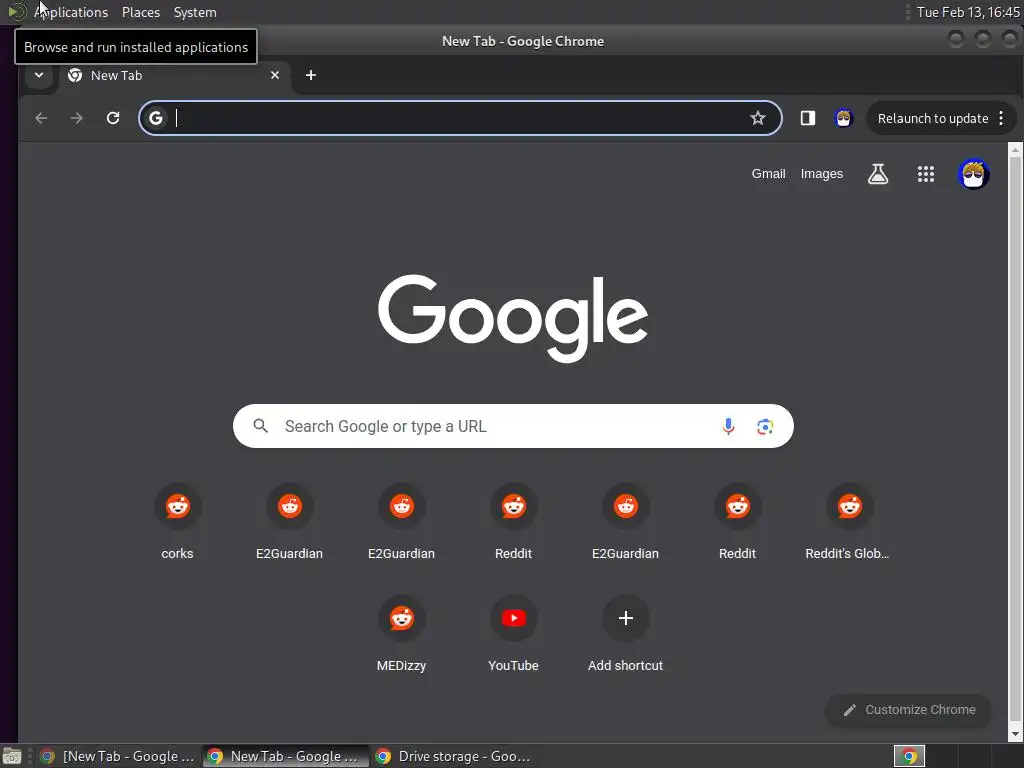1024x768 pixels.
Task: Close the New Tab tab
Action: [275, 75]
